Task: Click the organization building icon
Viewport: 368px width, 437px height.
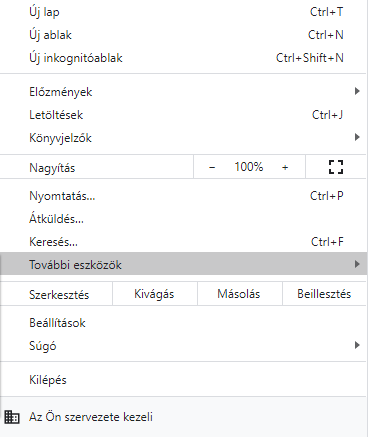Action: pos(12,417)
